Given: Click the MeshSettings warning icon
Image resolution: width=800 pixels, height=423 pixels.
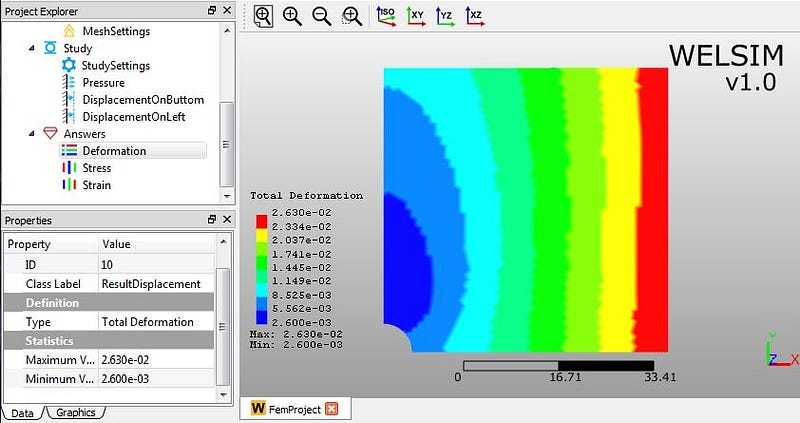Looking at the screenshot, I should (x=69, y=31).
